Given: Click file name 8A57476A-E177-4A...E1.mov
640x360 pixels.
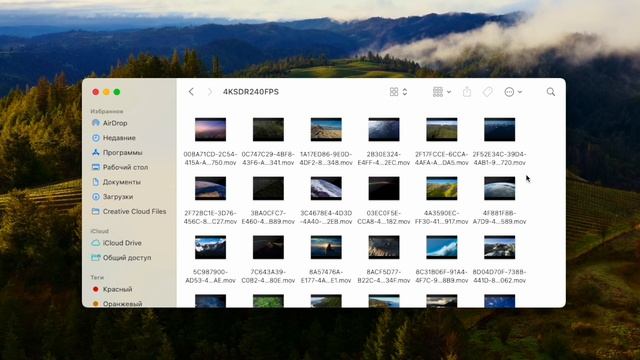Looking at the screenshot, I should (326, 276).
